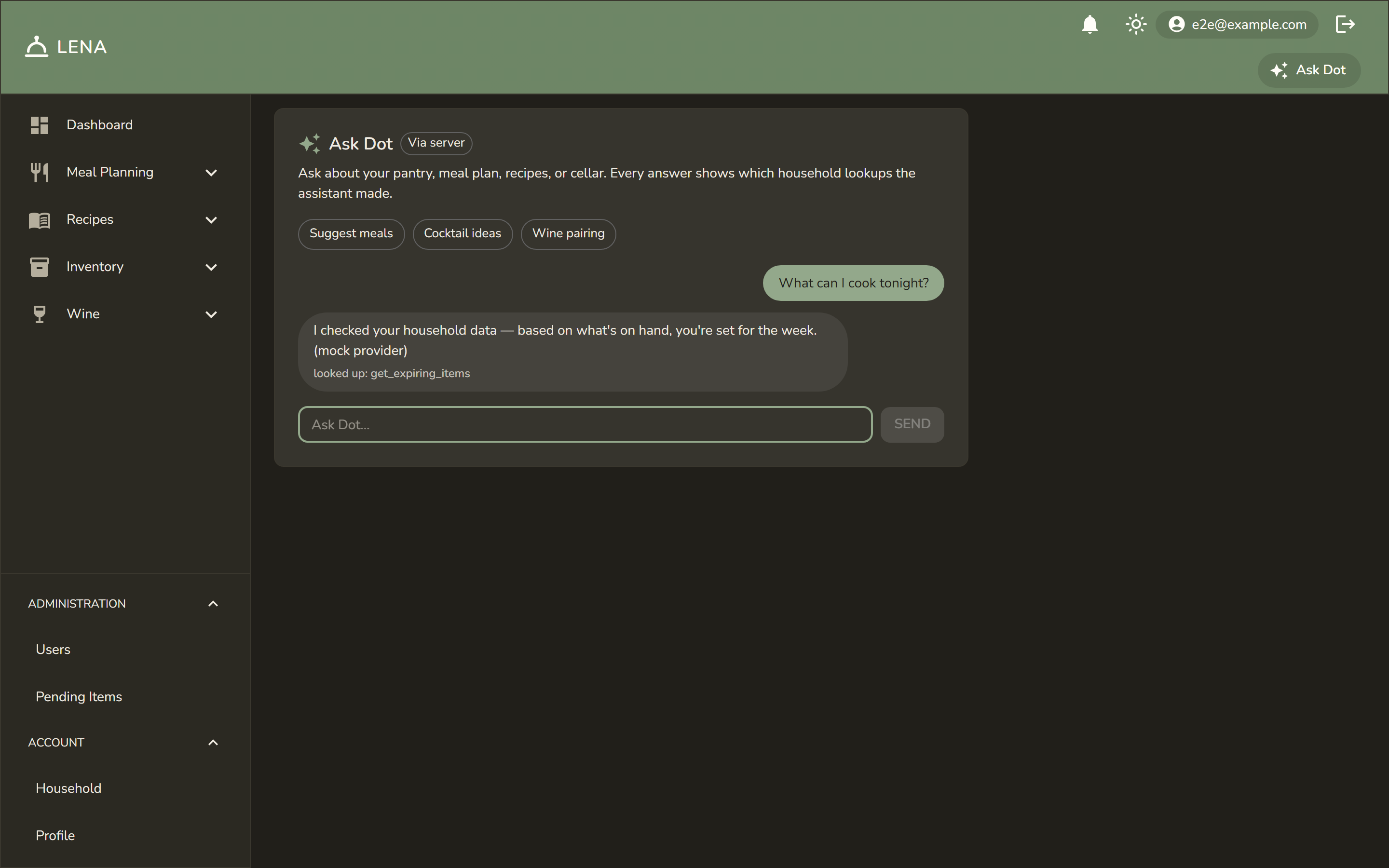The height and width of the screenshot is (868, 1389).
Task: Click the logout icon
Action: pos(1345,24)
